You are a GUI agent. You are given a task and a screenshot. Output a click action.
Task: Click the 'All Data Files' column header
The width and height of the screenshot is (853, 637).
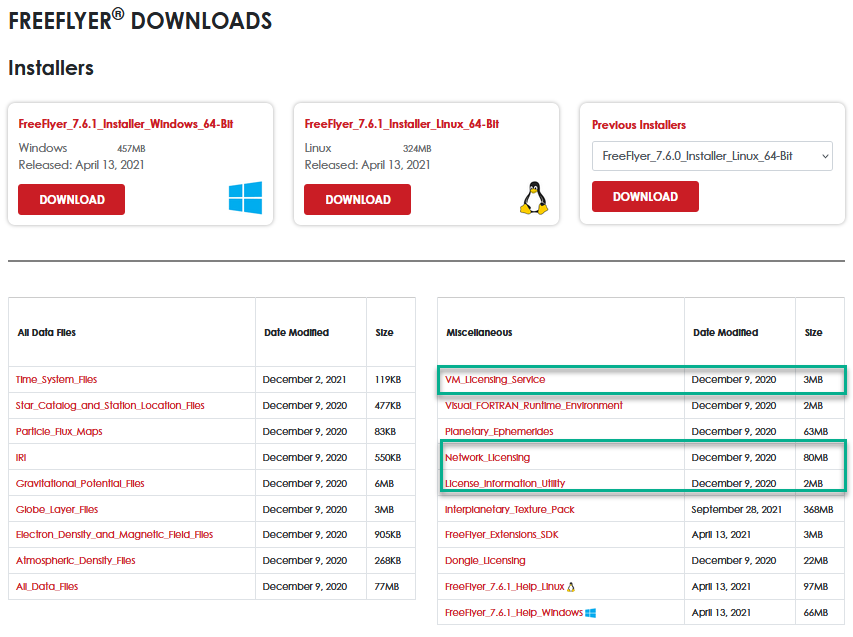pos(47,332)
